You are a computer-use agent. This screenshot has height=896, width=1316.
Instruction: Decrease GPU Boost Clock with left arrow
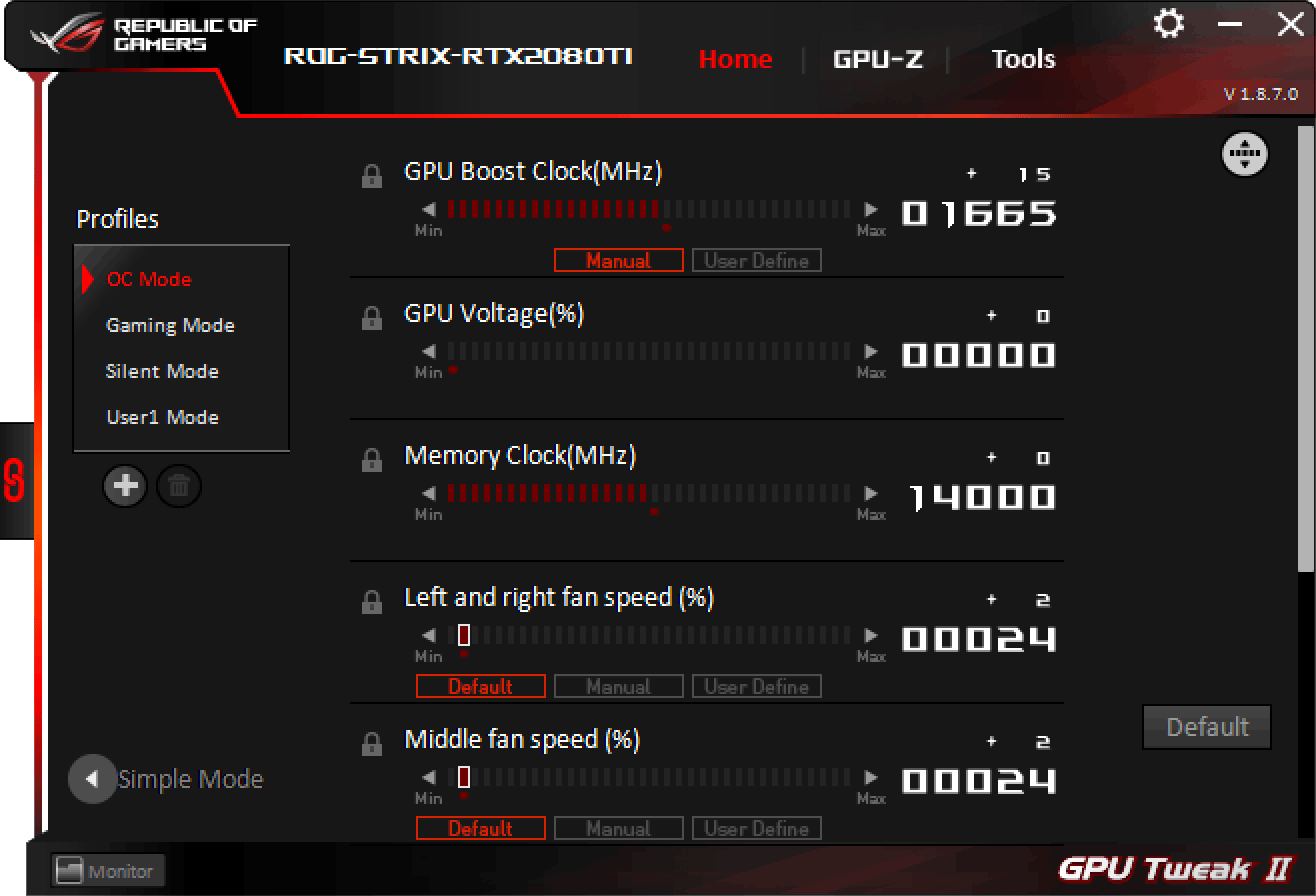[x=429, y=210]
